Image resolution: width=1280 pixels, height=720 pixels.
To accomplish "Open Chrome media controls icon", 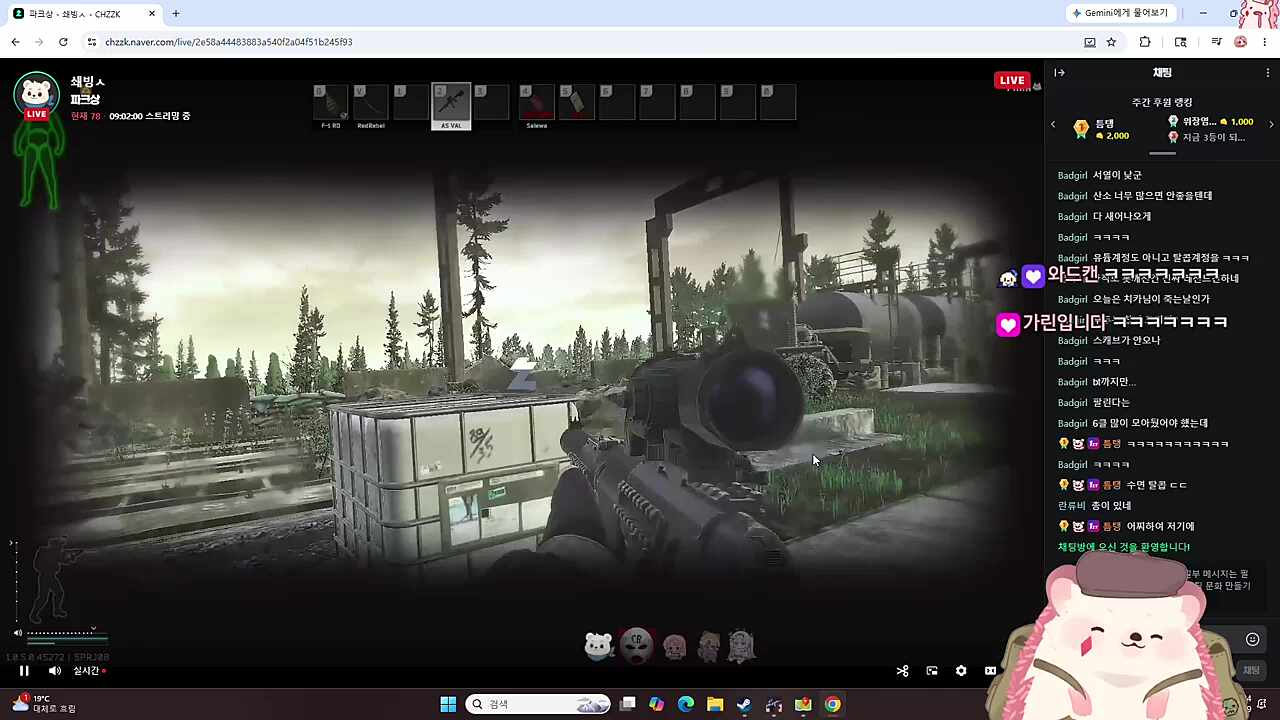I will point(1216,42).
